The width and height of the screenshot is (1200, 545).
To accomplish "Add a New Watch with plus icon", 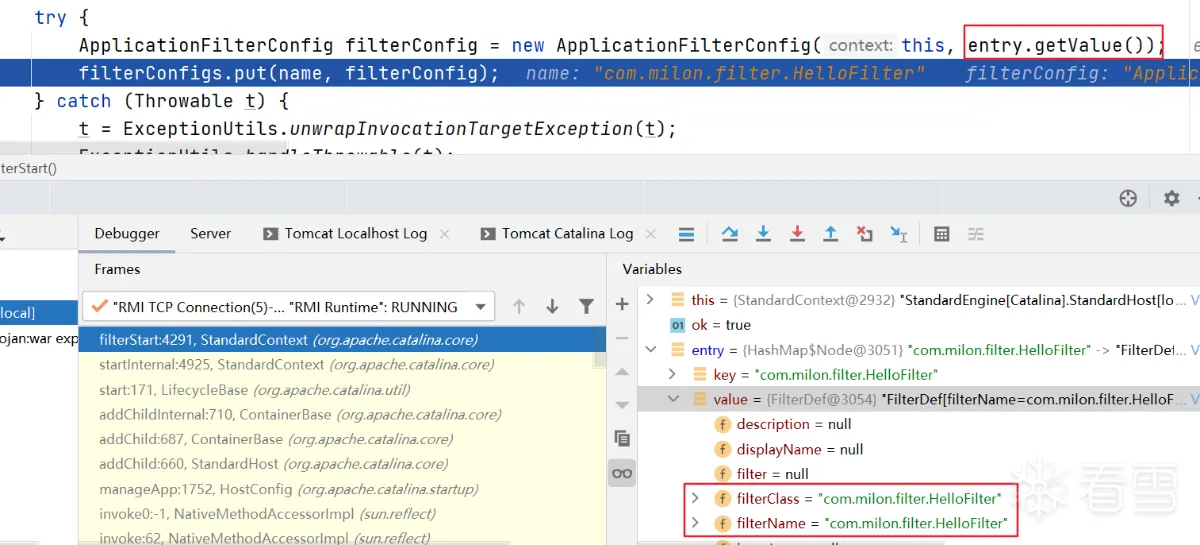I will [622, 304].
